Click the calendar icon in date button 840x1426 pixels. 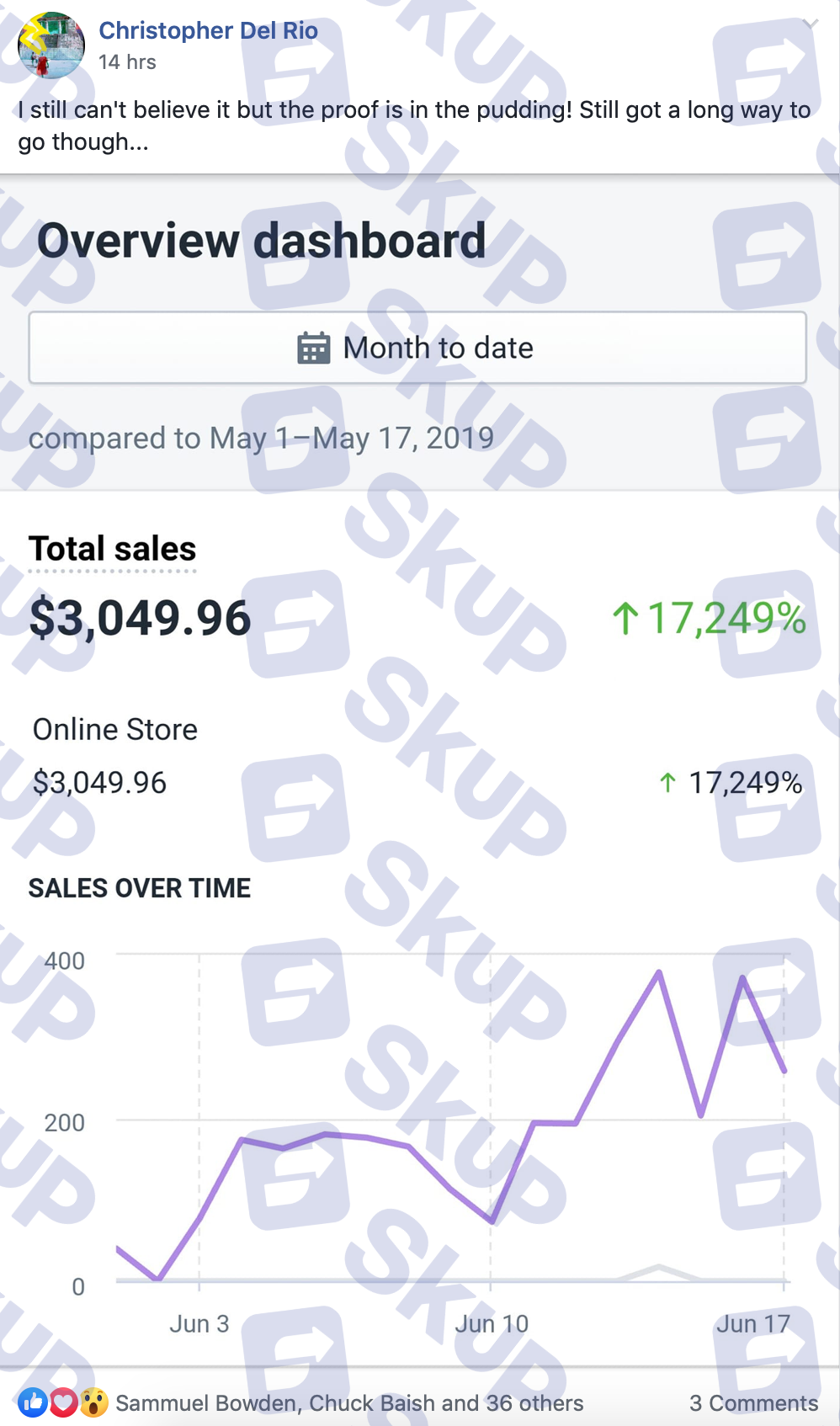click(x=314, y=348)
